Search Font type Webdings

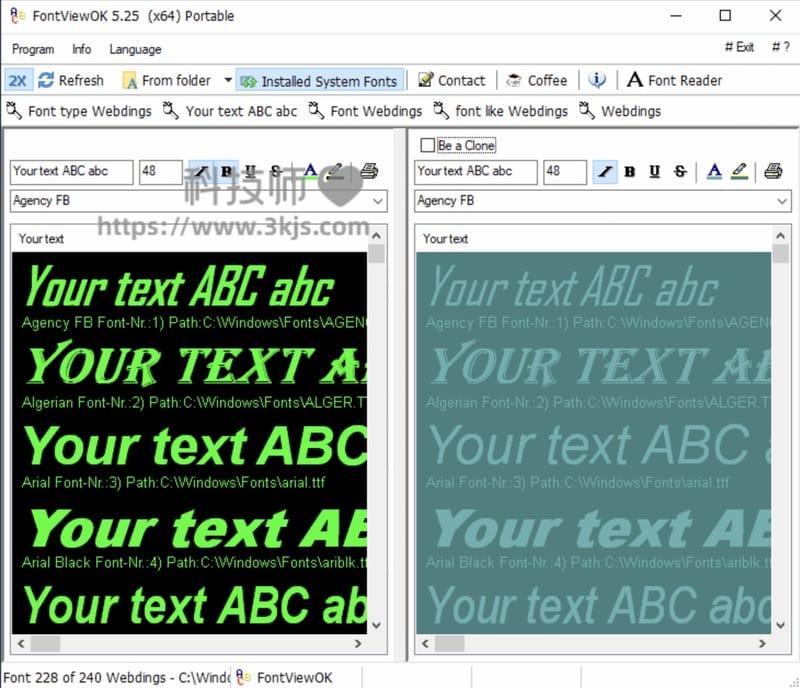[x=79, y=111]
